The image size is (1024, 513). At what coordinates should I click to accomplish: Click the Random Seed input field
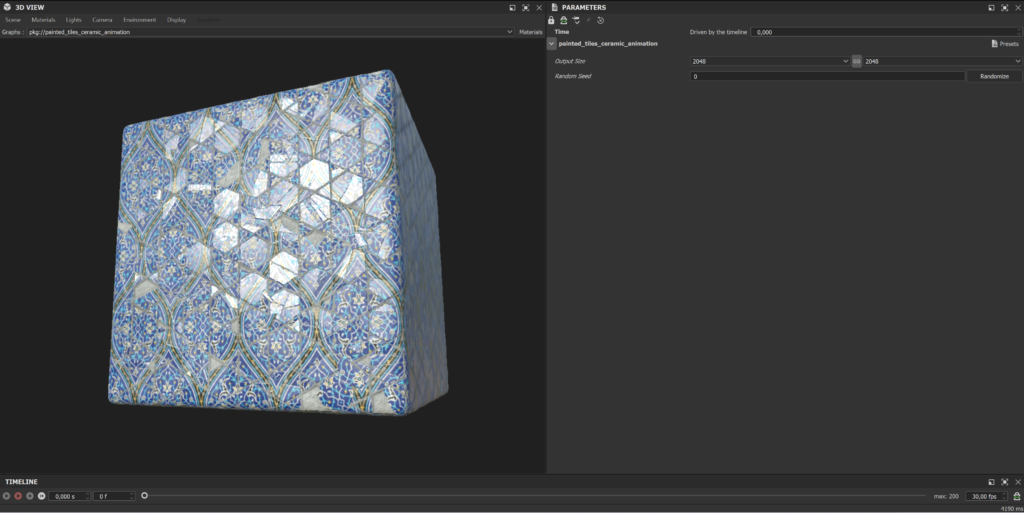point(827,76)
